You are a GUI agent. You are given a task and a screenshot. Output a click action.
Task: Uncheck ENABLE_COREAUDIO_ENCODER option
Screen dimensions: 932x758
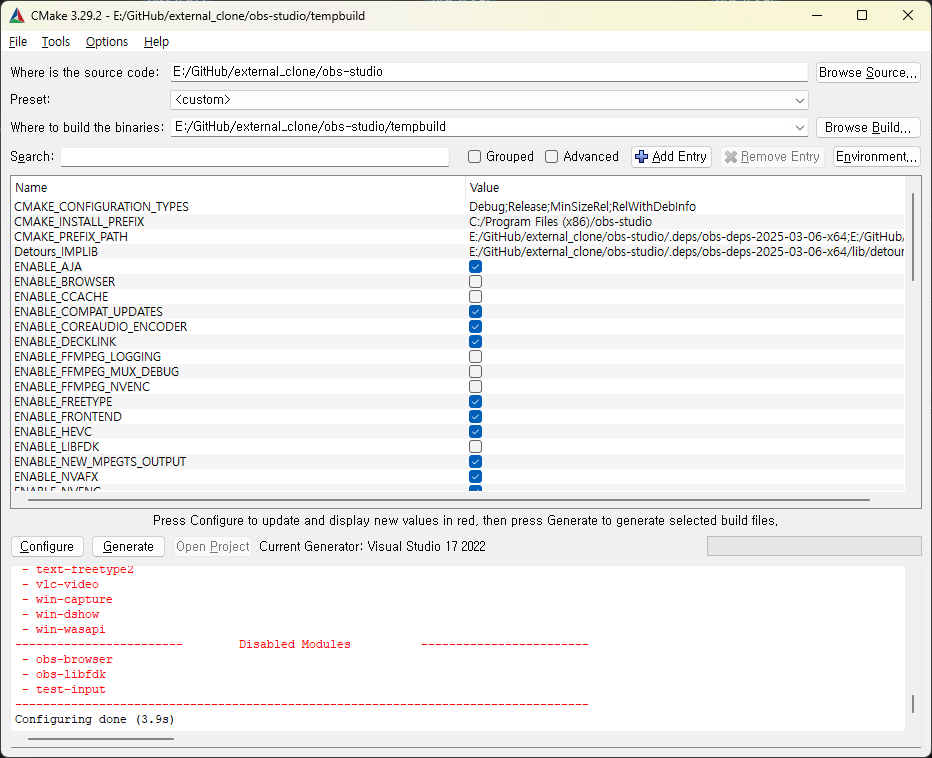476,326
